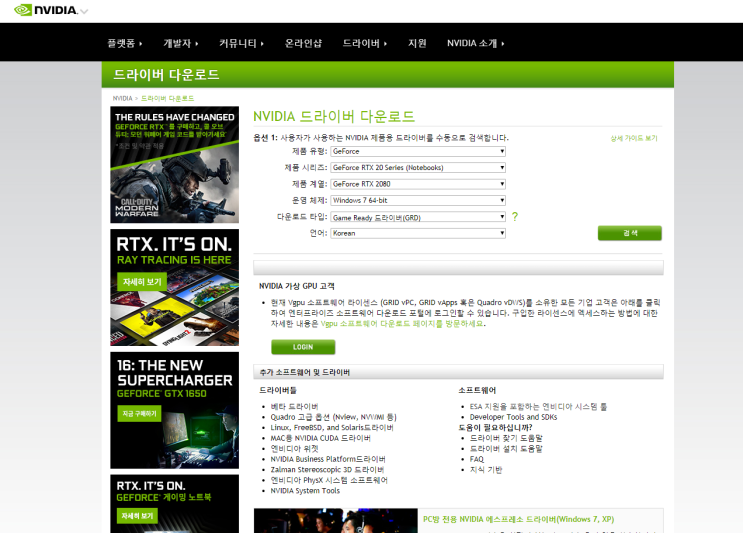Open the 베타 드라이버 link
The image size is (743, 533).
tap(294, 407)
